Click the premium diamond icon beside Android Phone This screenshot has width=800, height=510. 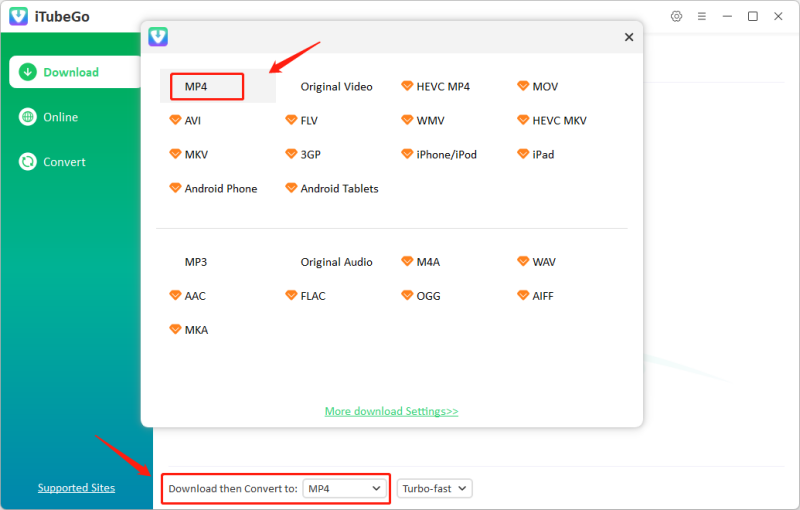point(175,188)
